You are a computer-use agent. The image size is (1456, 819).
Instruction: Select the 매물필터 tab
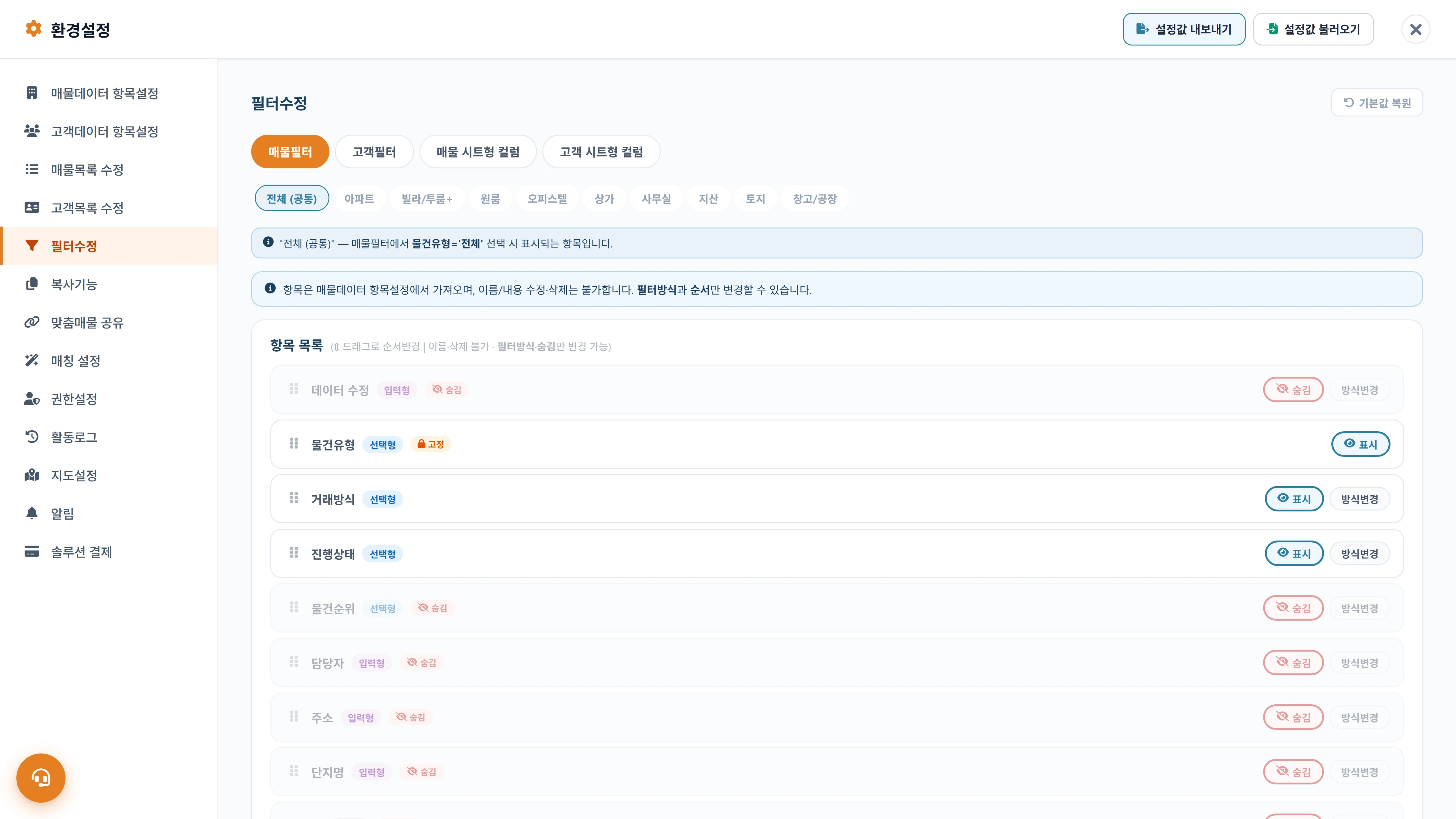(x=290, y=151)
